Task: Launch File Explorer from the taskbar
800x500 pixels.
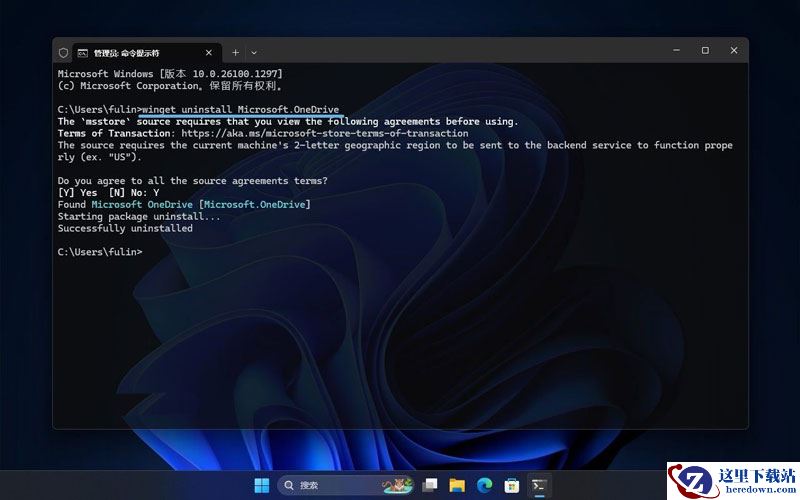Action: (457, 485)
